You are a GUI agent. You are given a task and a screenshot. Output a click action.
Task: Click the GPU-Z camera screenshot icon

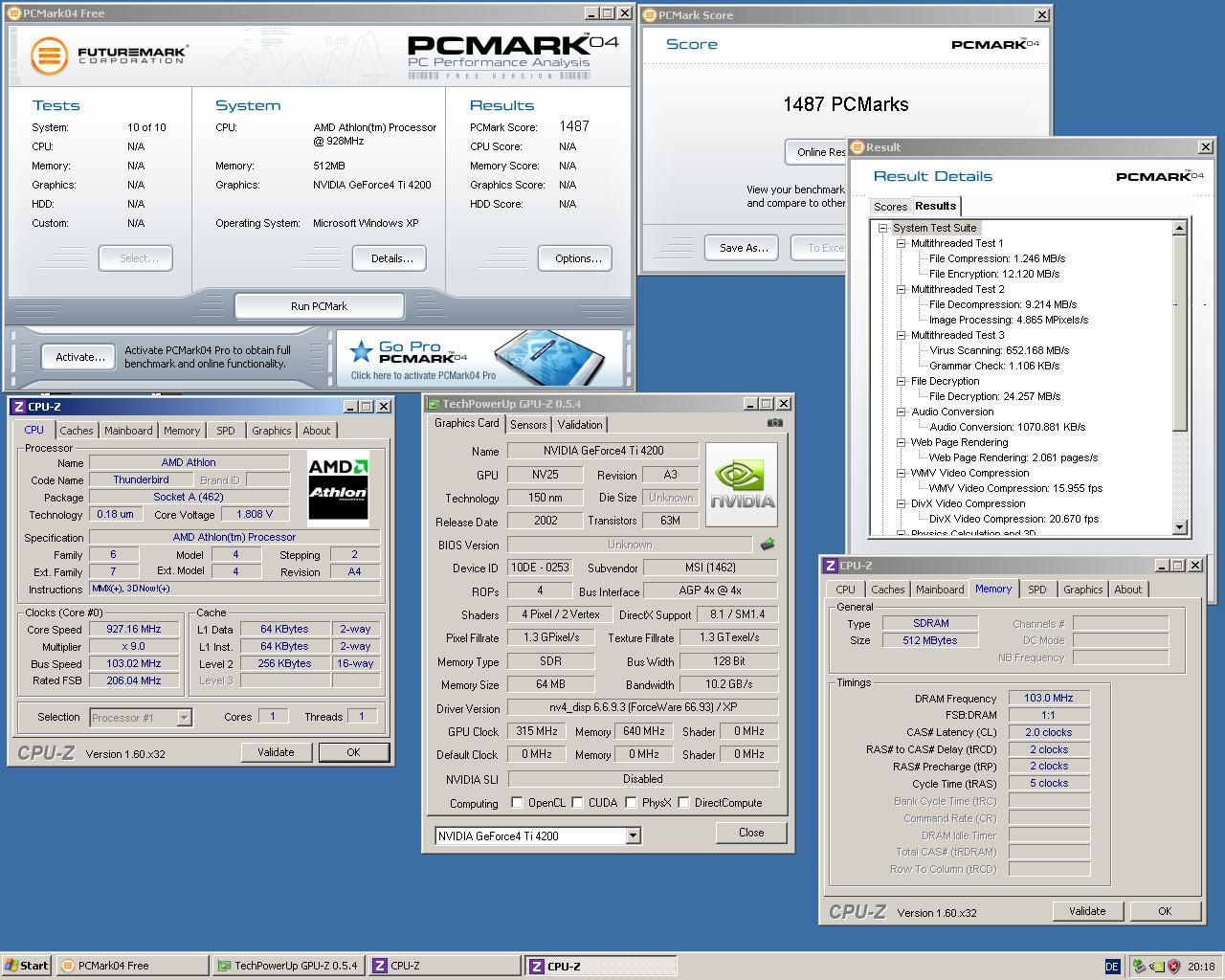point(775,423)
